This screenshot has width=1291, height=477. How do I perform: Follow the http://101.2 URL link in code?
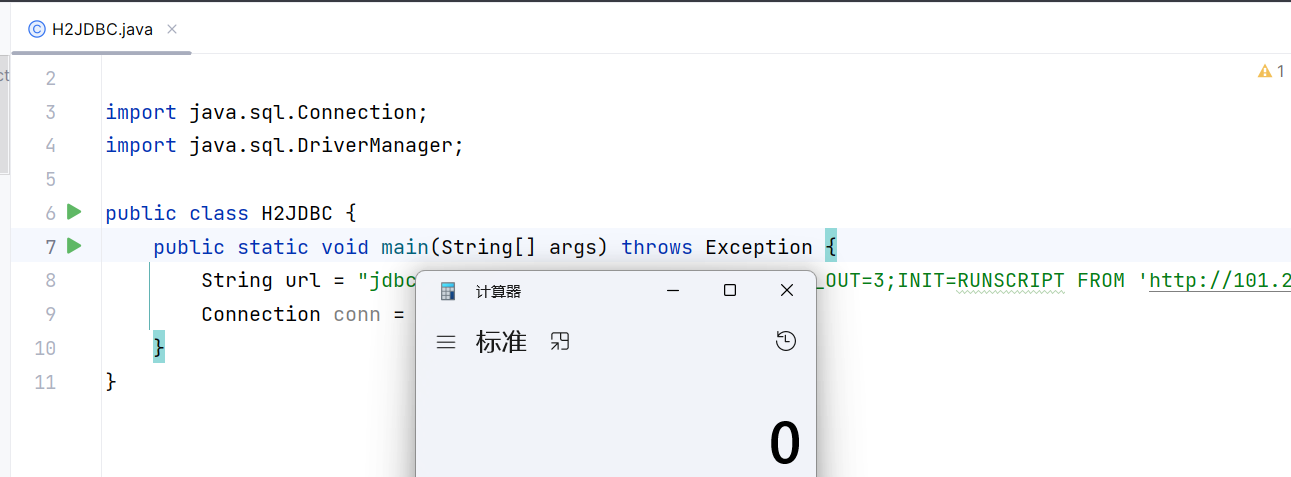pyautogui.click(x=1220, y=281)
